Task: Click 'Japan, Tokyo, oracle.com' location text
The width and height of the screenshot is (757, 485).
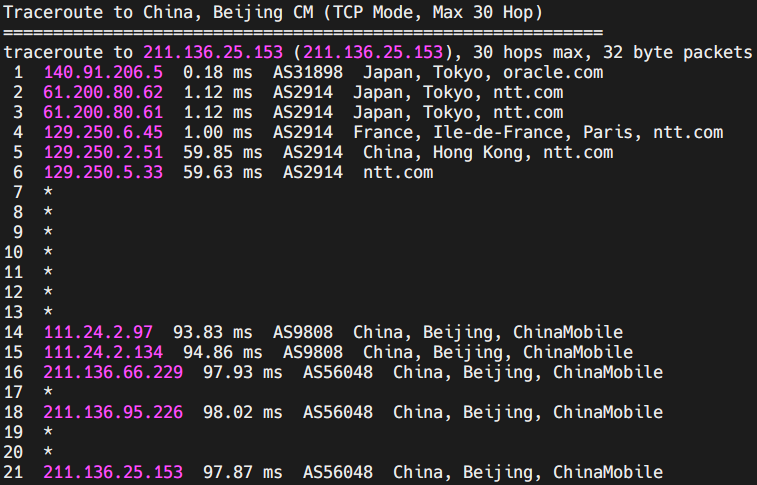Action: 483,72
